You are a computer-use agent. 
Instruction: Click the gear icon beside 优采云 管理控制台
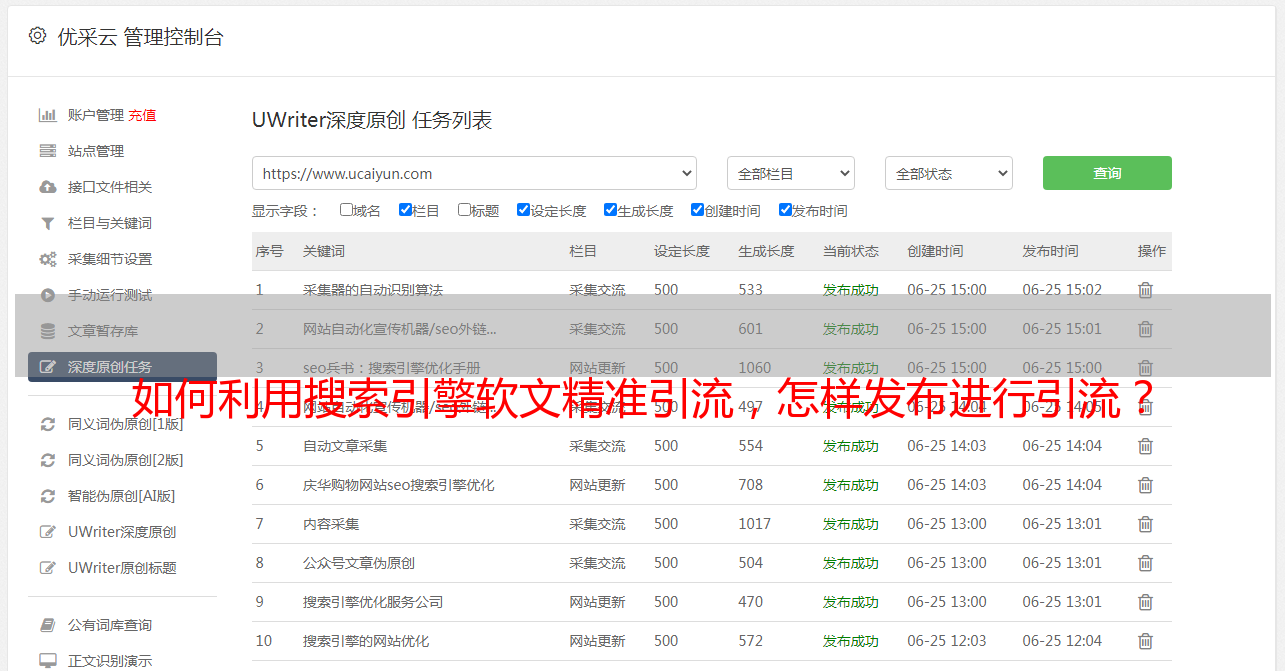(x=37, y=36)
